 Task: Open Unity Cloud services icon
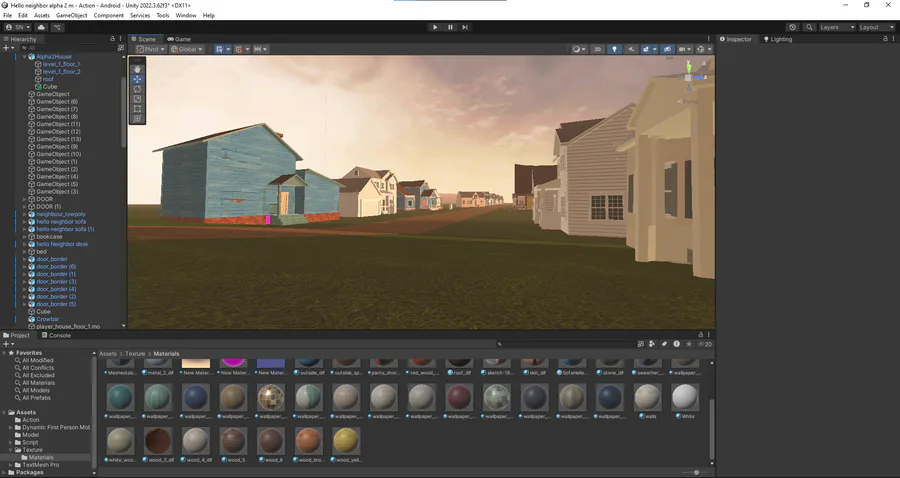(41, 27)
